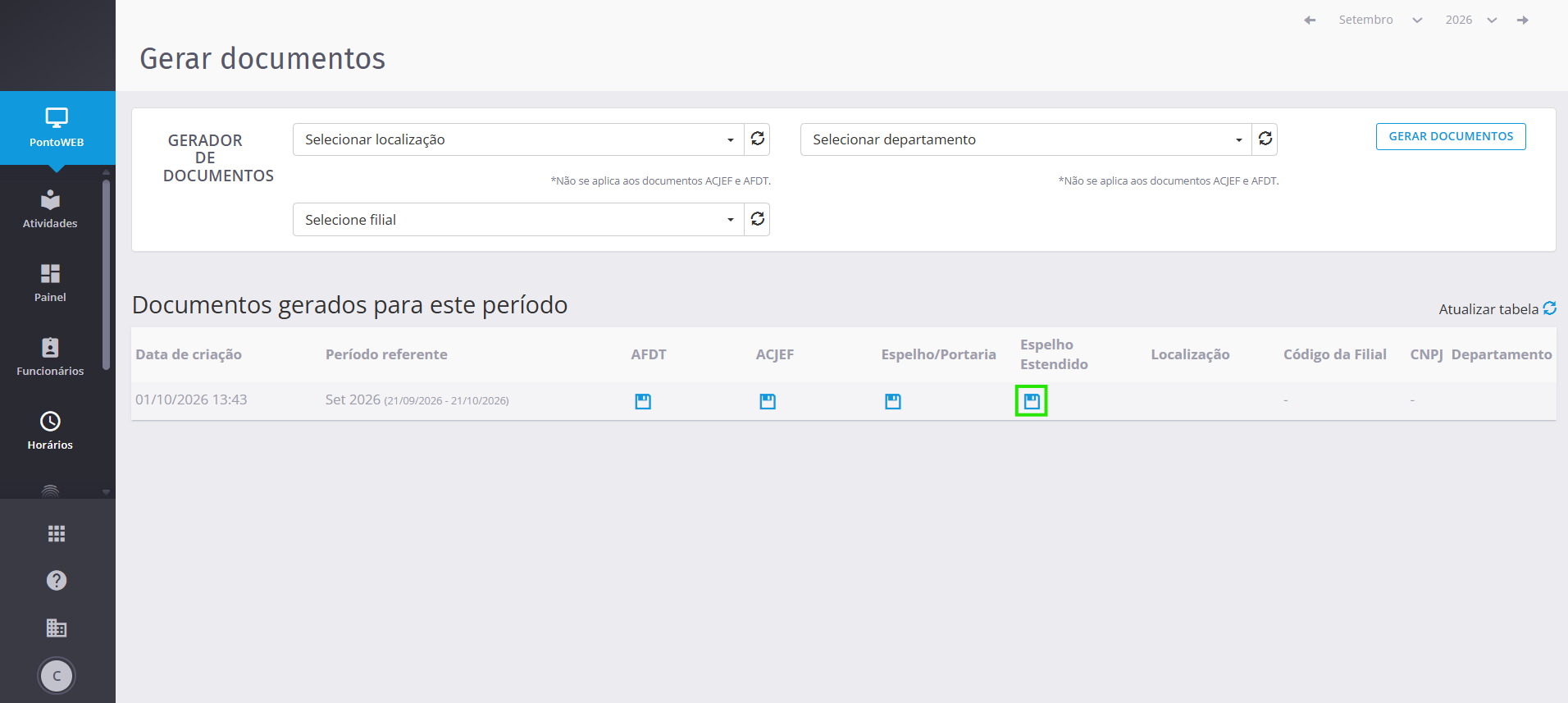Open the 2026 year selector

click(1471, 20)
